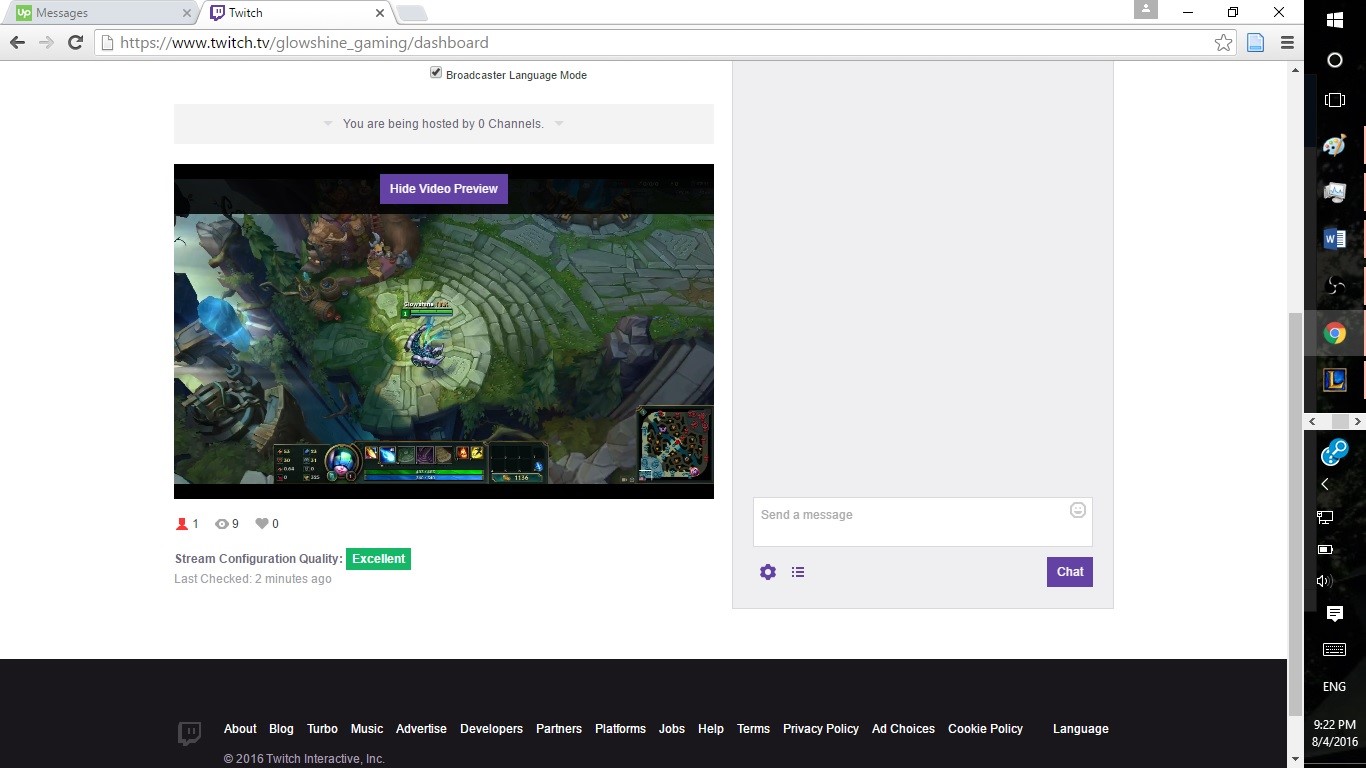
Task: Open the emoticon picker in chat box
Action: tap(1078, 510)
